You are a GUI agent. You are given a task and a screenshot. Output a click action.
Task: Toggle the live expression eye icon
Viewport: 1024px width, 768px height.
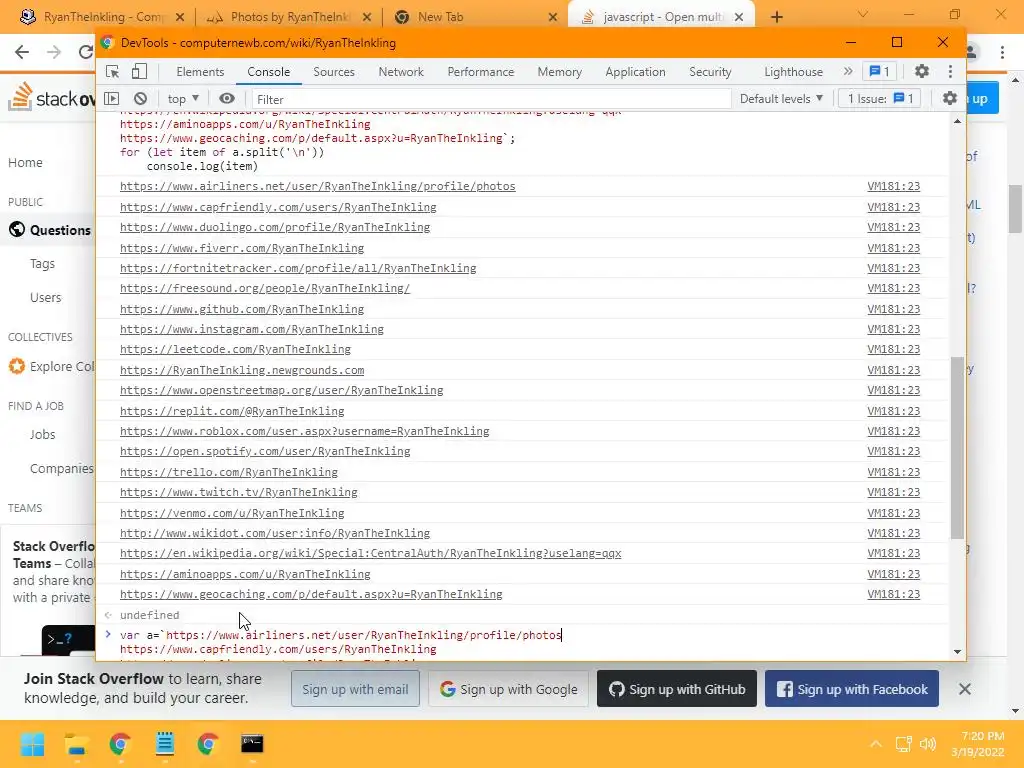point(227,99)
